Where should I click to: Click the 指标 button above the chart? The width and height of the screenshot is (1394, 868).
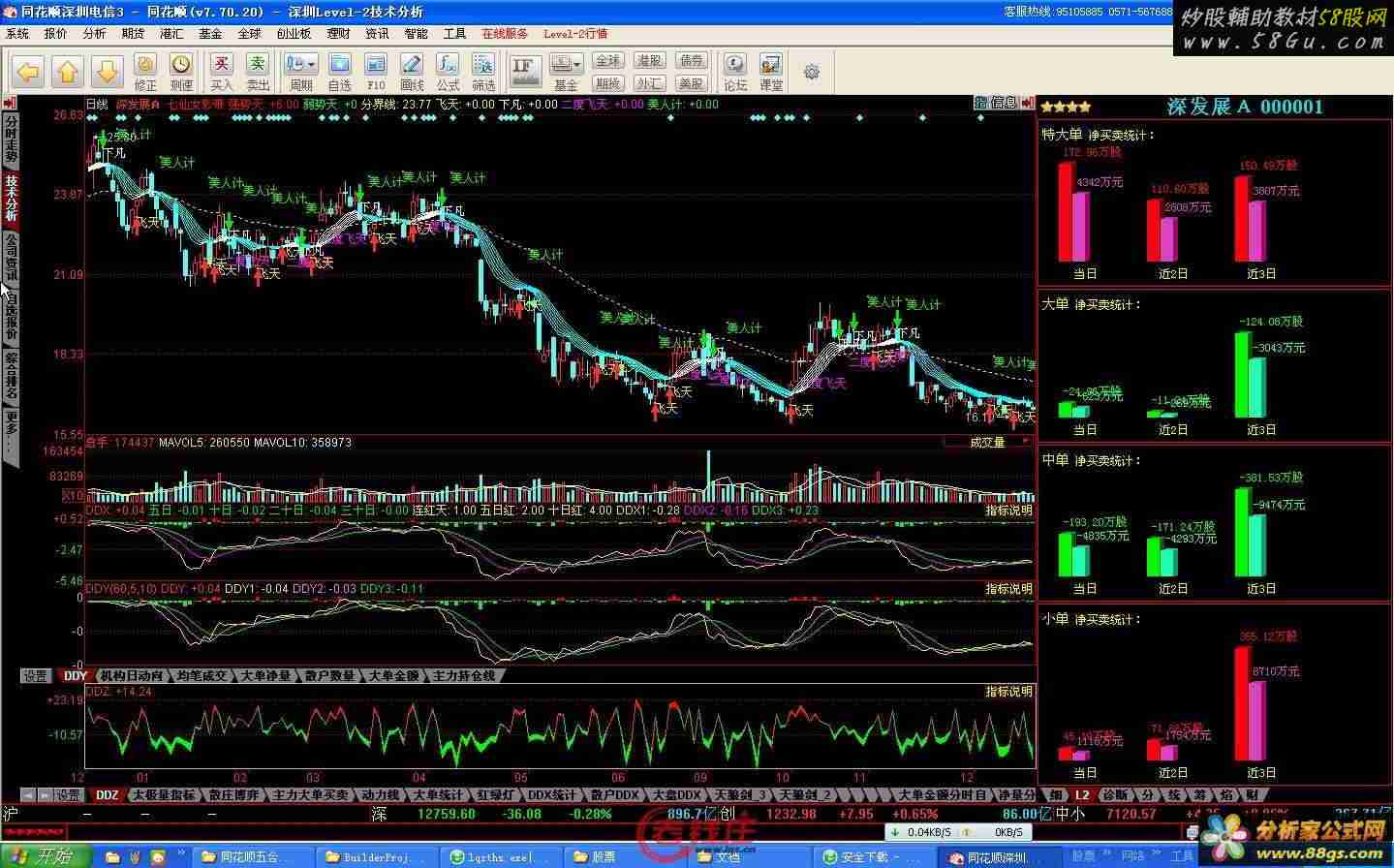tap(982, 103)
